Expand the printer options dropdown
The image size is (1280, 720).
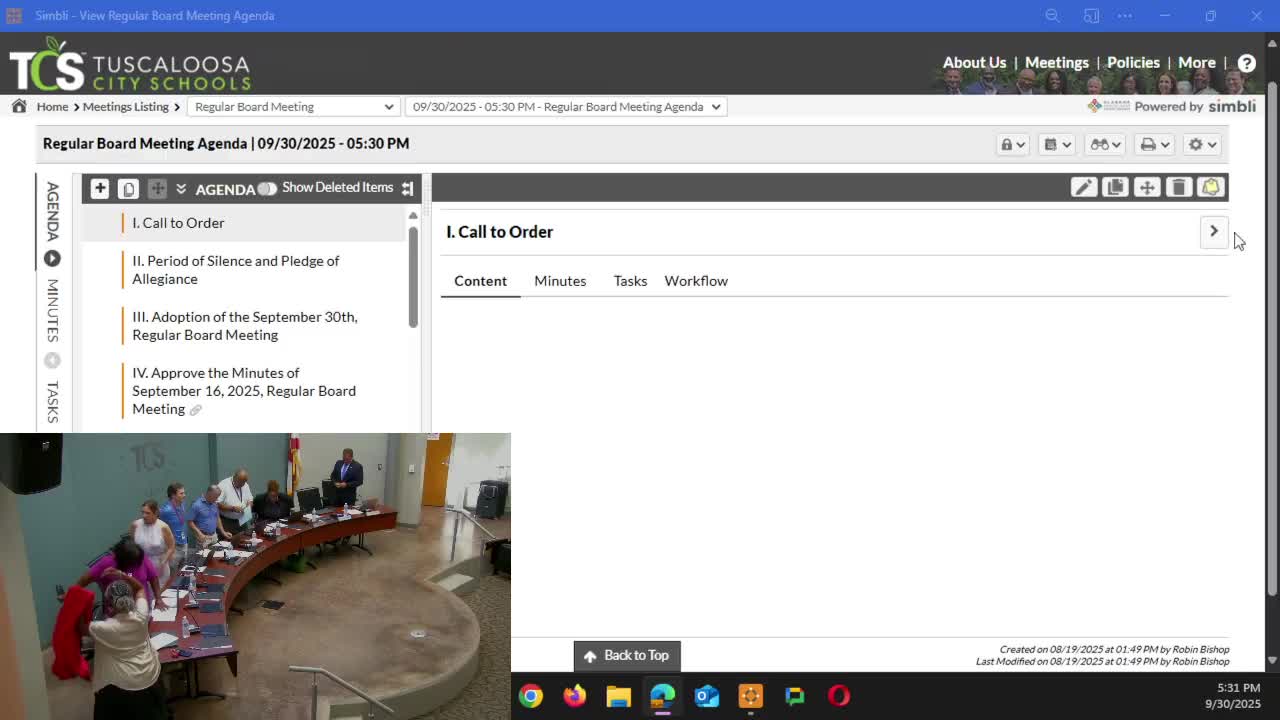tap(1154, 145)
